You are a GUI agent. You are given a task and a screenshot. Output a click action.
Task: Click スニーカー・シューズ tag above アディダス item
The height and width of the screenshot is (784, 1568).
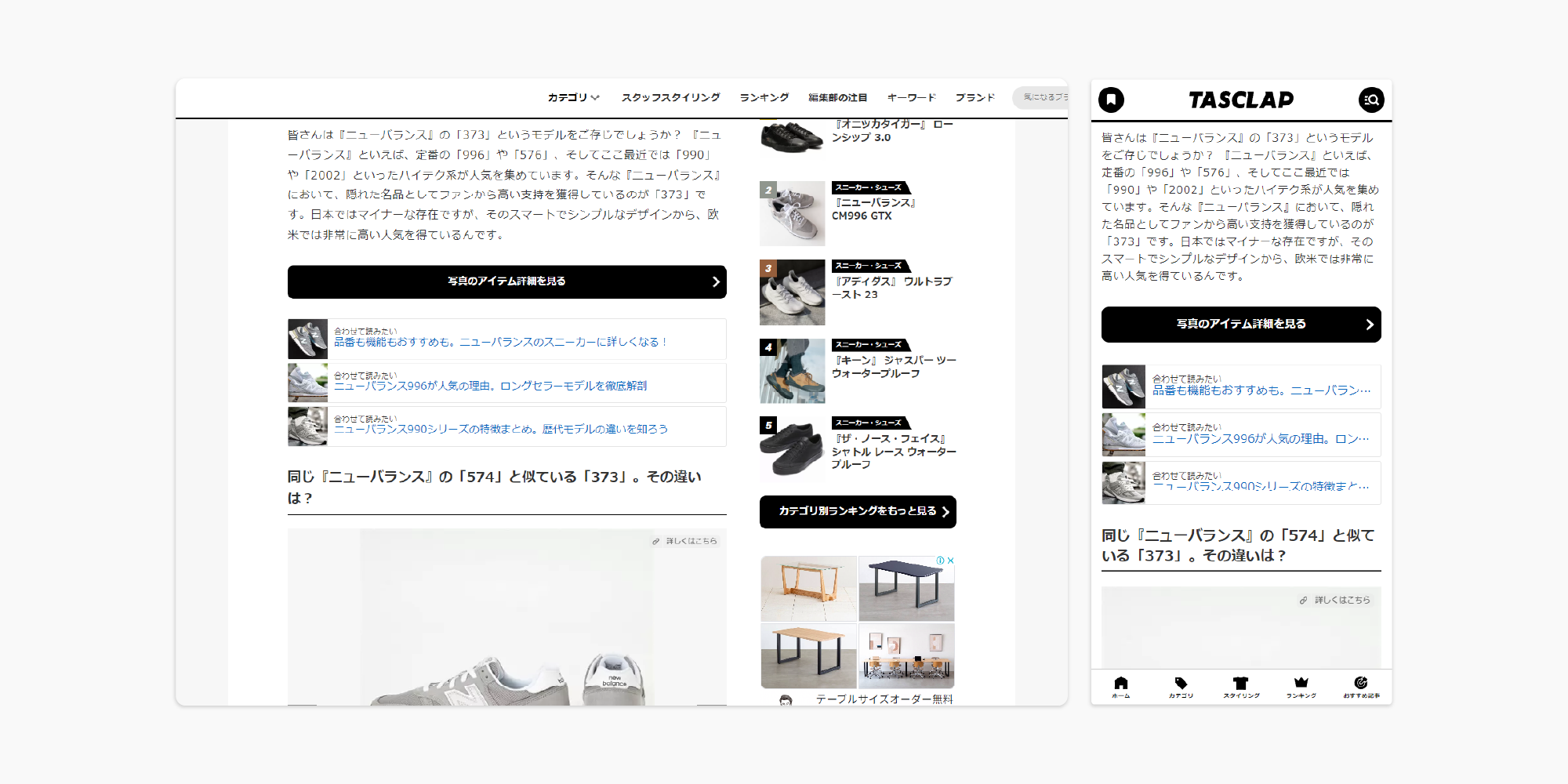coord(869,267)
